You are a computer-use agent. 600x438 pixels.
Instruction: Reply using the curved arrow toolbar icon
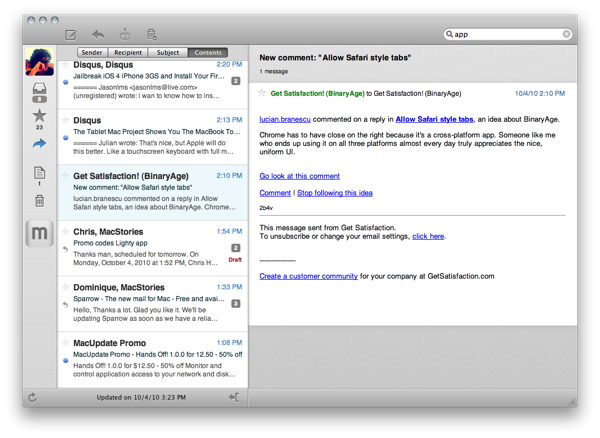(x=98, y=35)
